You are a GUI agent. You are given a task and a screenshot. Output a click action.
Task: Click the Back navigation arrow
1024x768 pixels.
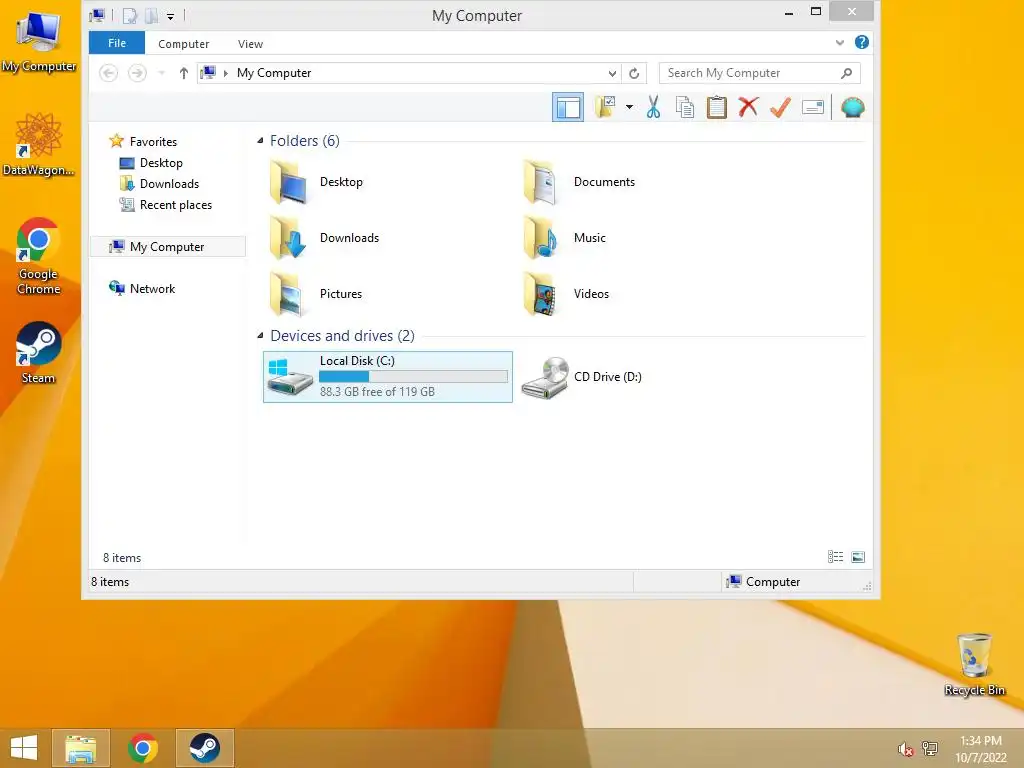coord(108,72)
